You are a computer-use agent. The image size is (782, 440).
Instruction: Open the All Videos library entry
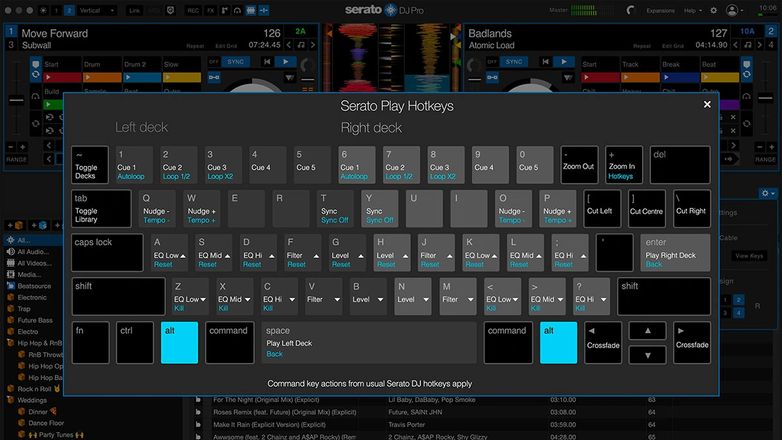point(34,263)
